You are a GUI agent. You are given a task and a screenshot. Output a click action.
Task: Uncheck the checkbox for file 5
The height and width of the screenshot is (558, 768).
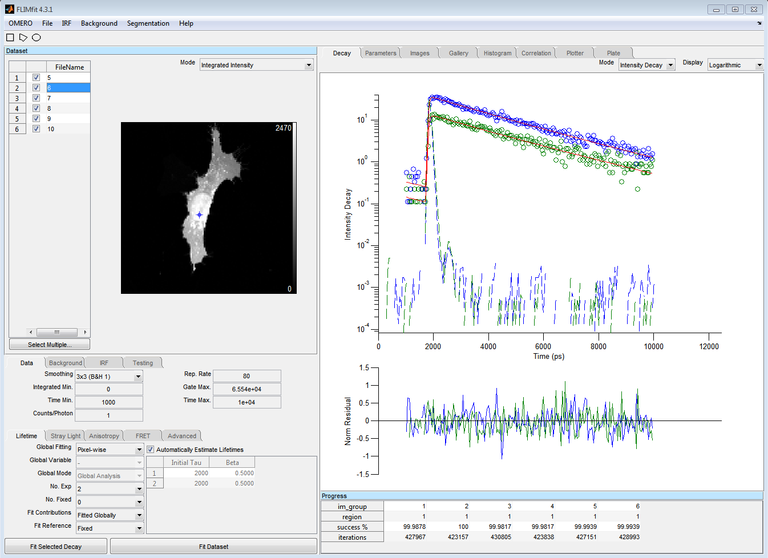pos(36,77)
